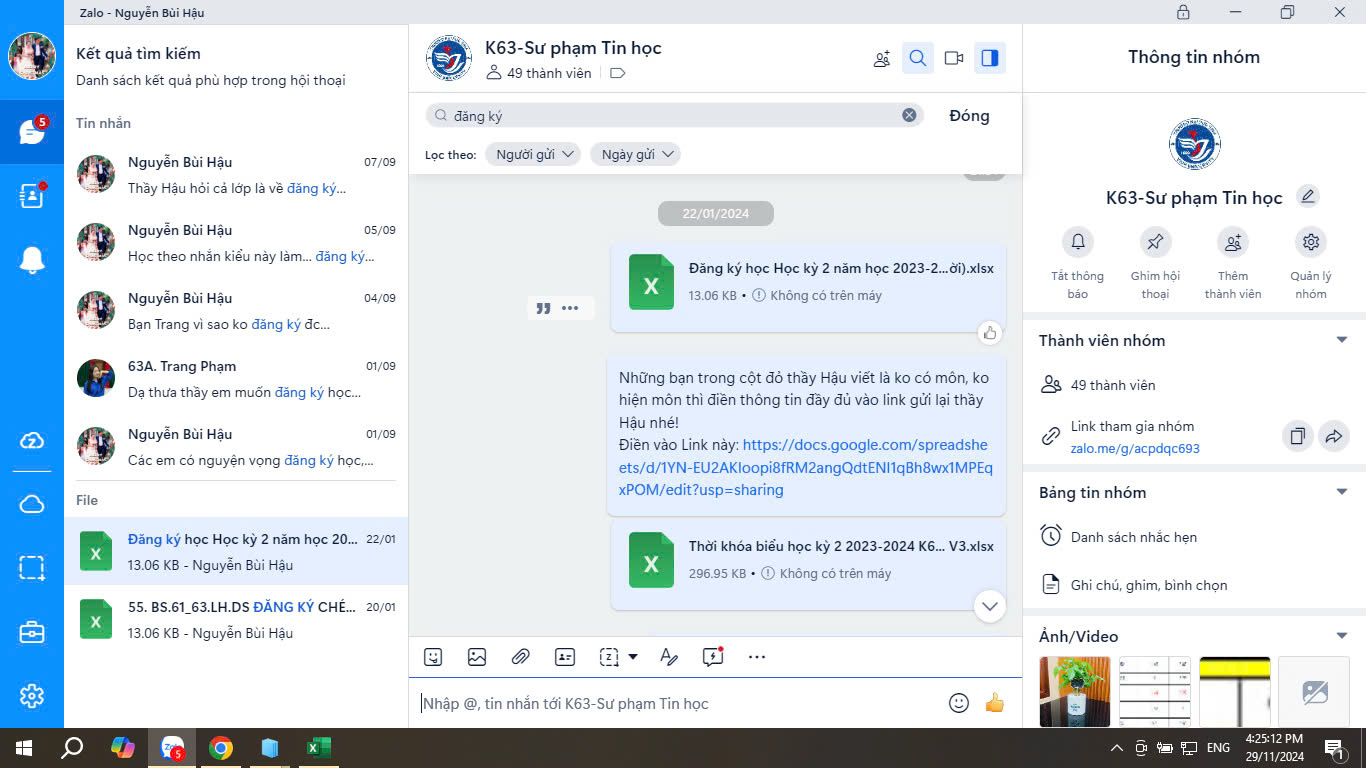Click the user avatar in sidebar
This screenshot has width=1366, height=768.
click(32, 56)
